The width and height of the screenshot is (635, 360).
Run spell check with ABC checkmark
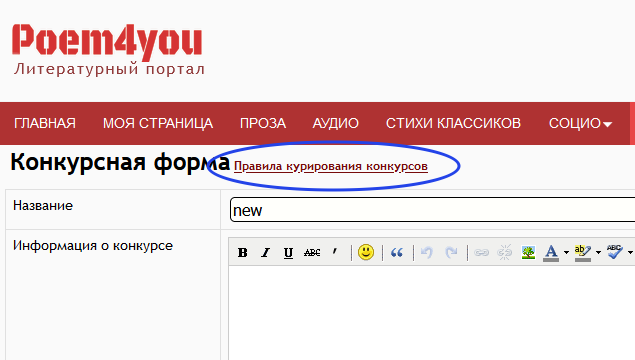coord(615,252)
